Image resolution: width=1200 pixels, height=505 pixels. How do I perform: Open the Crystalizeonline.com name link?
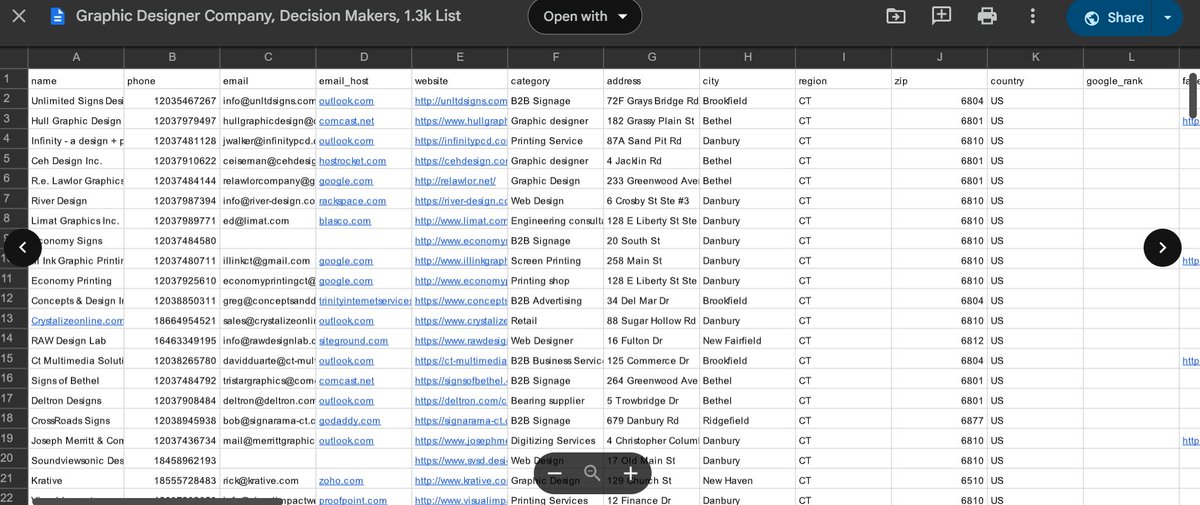coord(77,321)
